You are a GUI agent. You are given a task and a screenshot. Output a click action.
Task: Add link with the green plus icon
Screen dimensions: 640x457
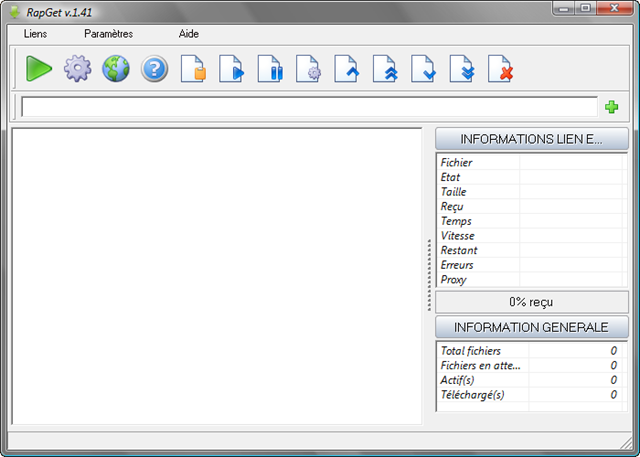(x=611, y=107)
